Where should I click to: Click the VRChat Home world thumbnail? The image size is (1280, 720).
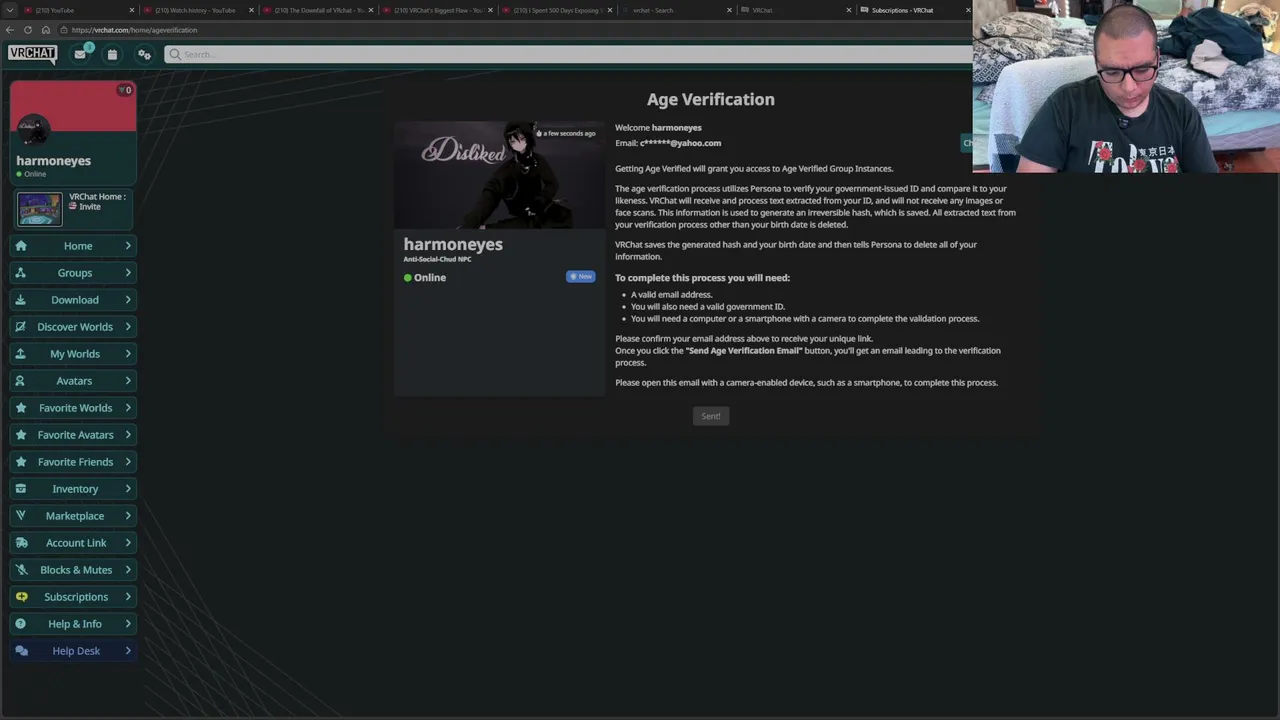(x=39, y=209)
